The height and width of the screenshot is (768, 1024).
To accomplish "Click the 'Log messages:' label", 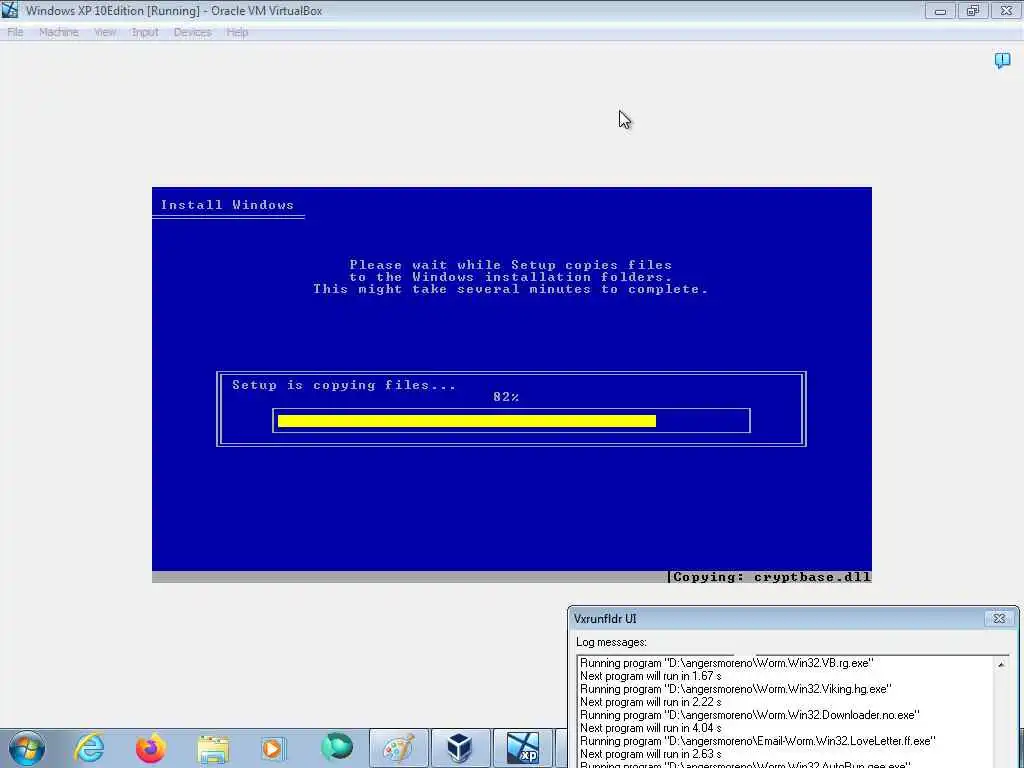I will [611, 643].
